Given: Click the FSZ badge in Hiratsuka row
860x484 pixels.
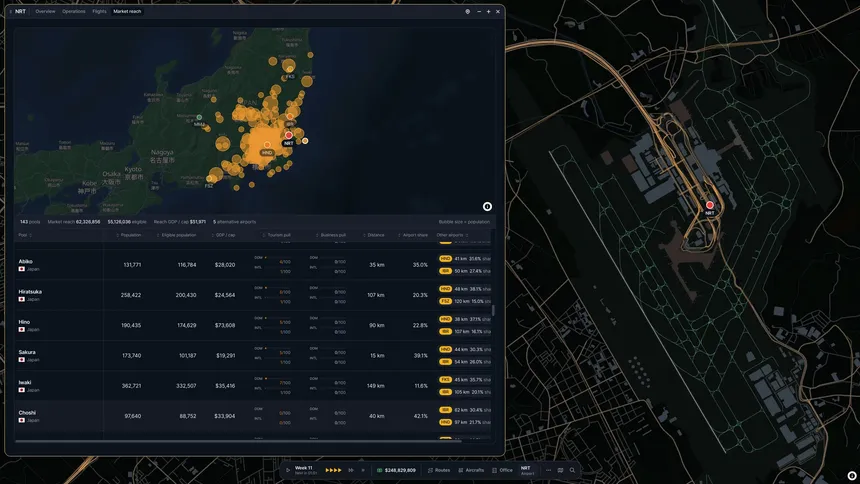Looking at the screenshot, I should tap(445, 301).
